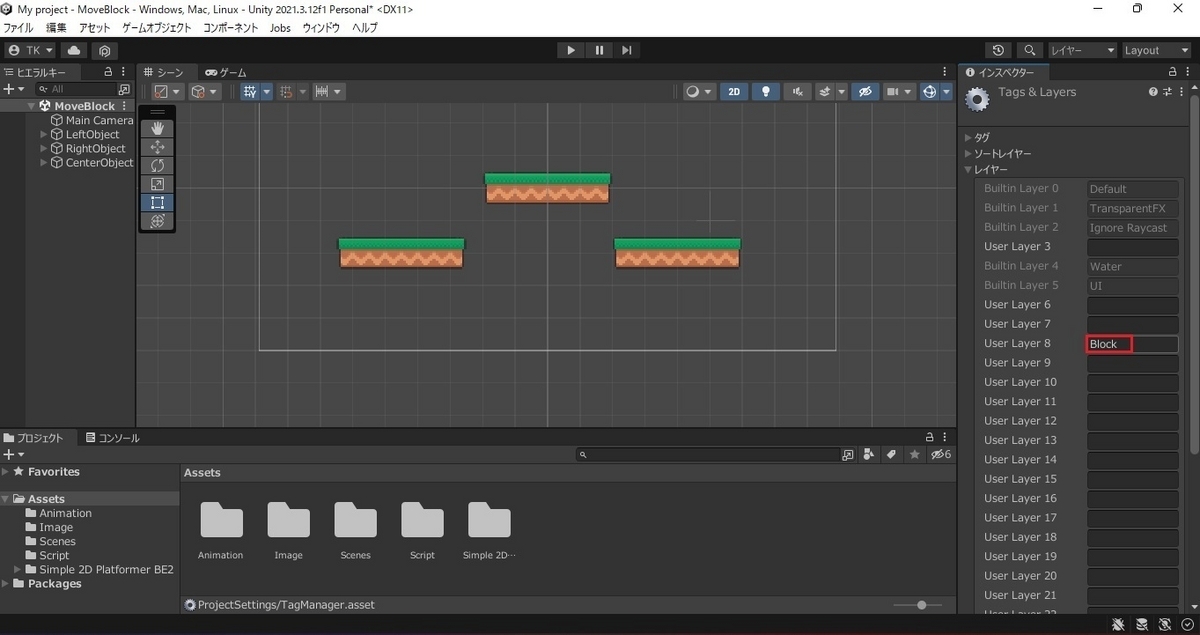Image resolution: width=1200 pixels, height=635 pixels.
Task: Open Tags & Layers help icon
Action: [1153, 92]
